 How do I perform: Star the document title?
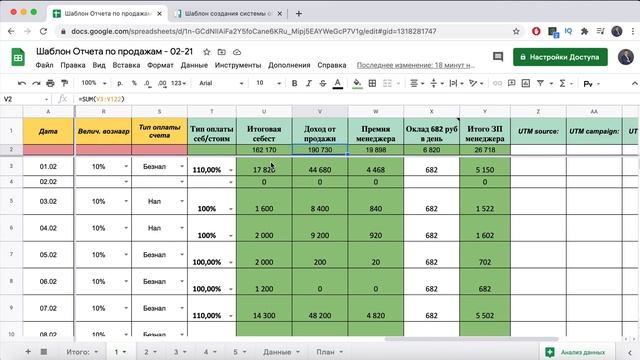[x=207, y=52]
